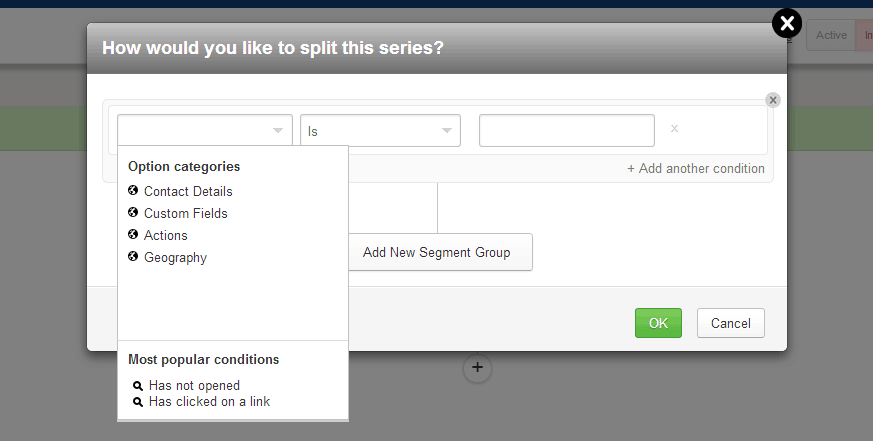Screen dimensions: 873x441
Task: Pick 'Has not opened' popular condition
Action: point(194,385)
